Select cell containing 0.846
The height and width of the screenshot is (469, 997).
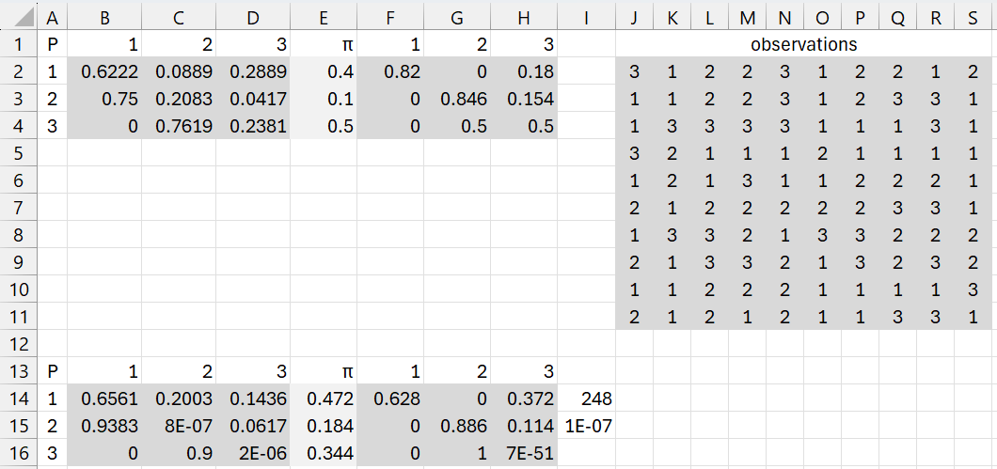[457, 99]
